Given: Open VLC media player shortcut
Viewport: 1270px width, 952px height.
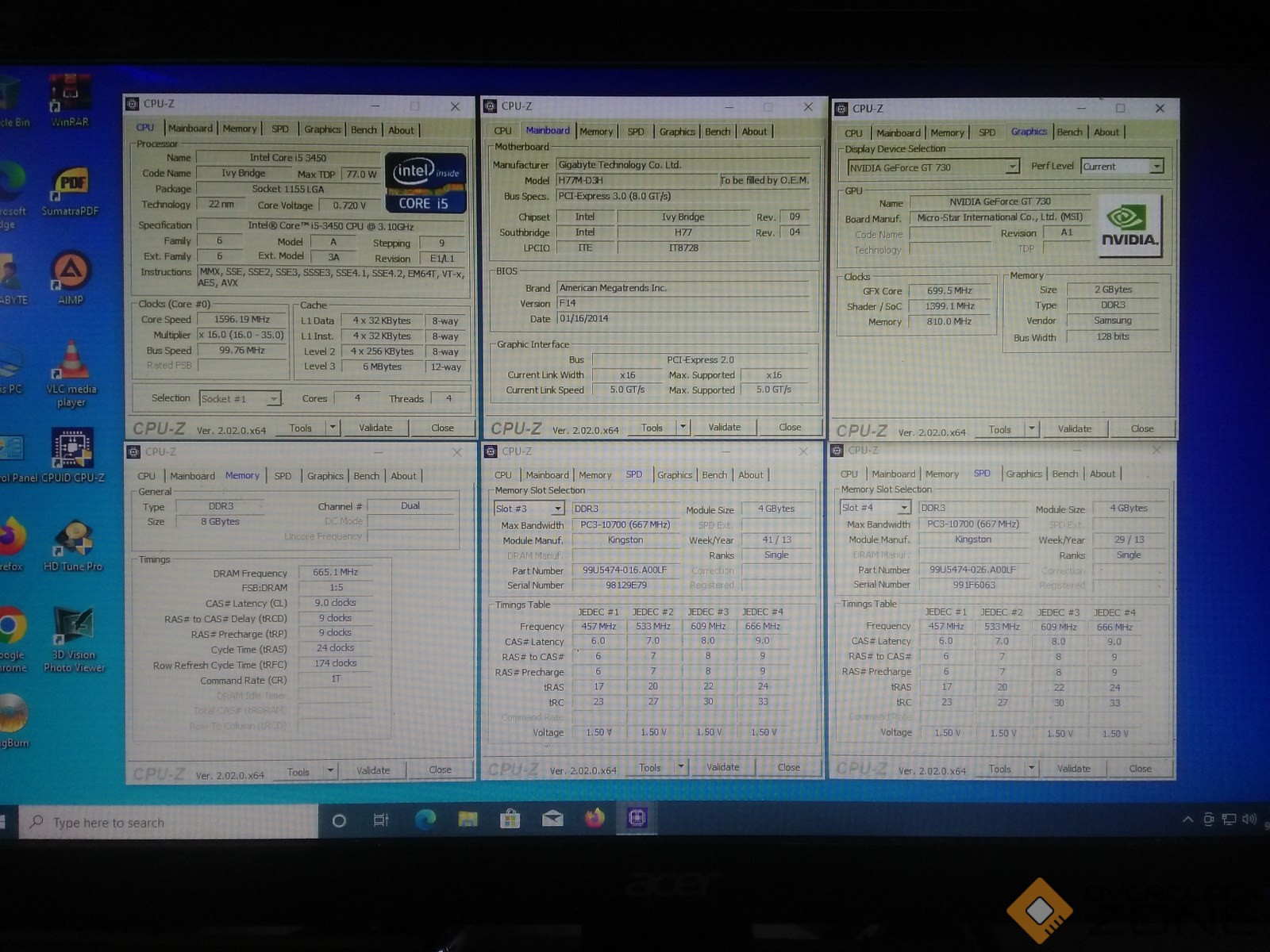Looking at the screenshot, I should (x=71, y=373).
